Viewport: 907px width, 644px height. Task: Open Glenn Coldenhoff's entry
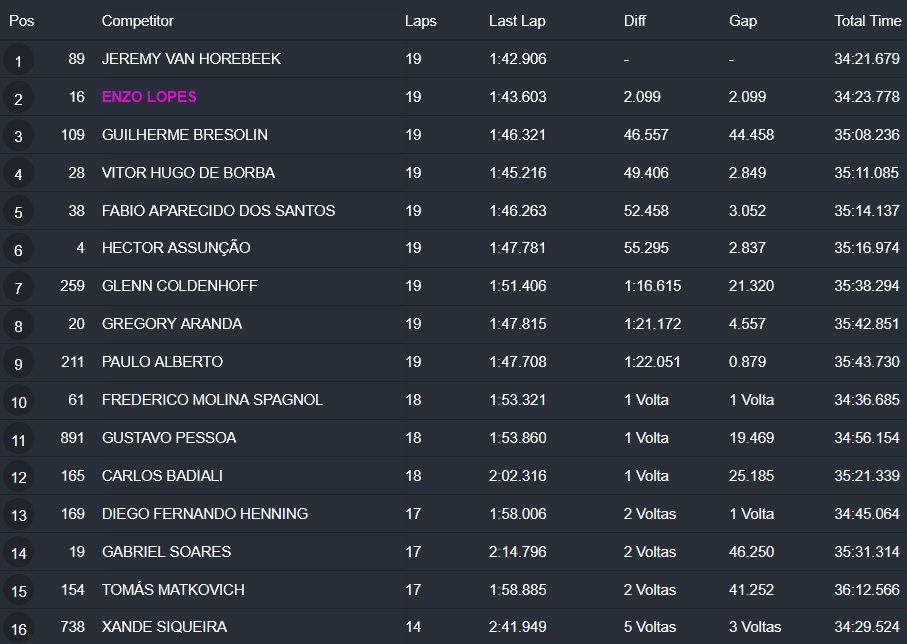[x=179, y=286]
